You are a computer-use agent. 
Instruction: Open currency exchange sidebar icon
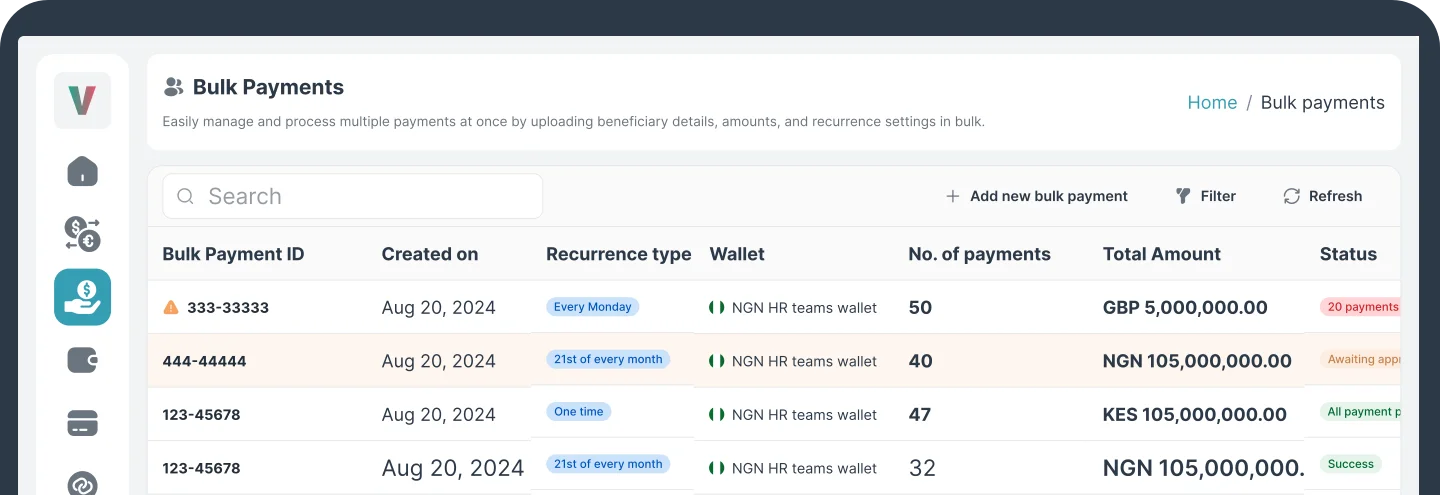(x=82, y=234)
